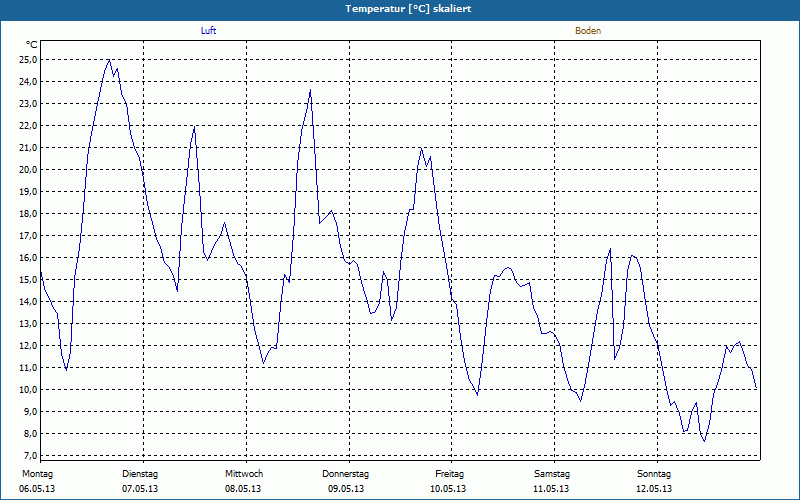Select the blue 'Luft' legend label

(208, 31)
